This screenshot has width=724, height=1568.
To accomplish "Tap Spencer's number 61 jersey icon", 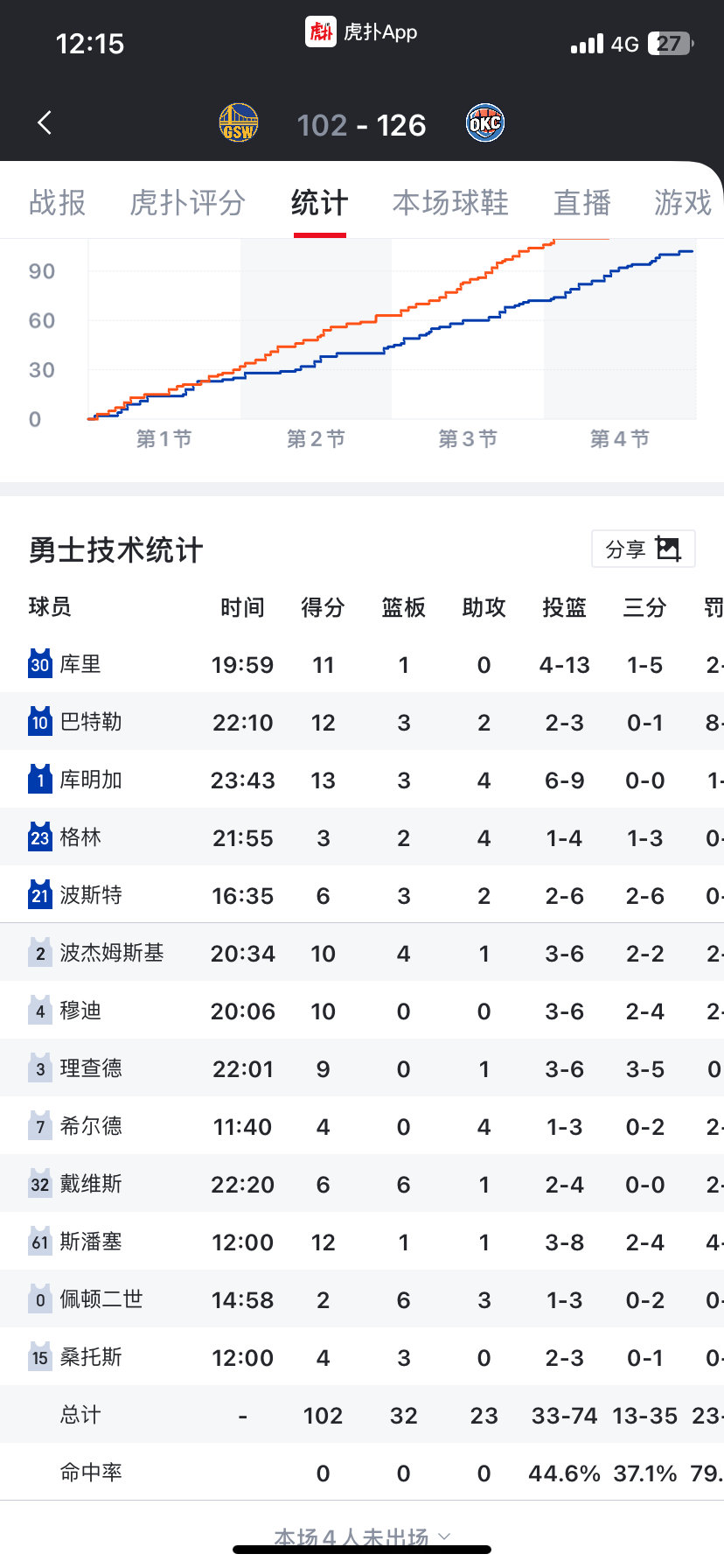I will coord(40,1242).
